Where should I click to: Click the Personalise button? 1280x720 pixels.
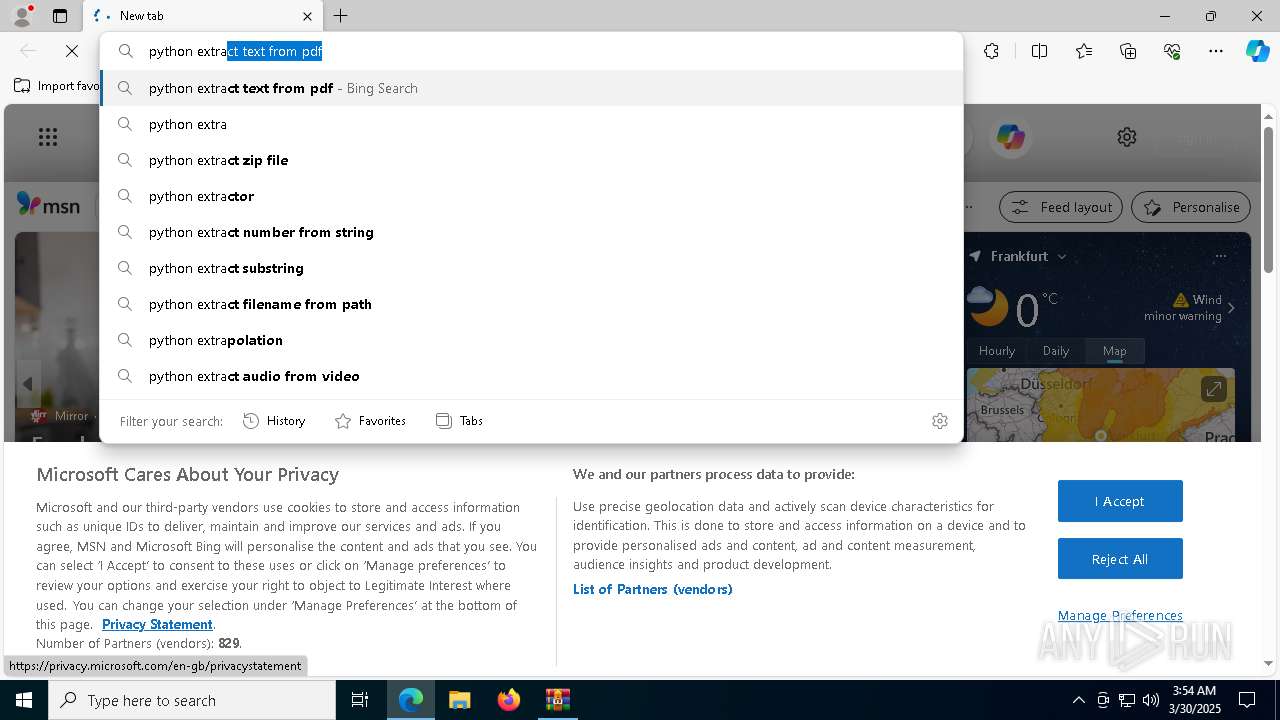[1191, 207]
